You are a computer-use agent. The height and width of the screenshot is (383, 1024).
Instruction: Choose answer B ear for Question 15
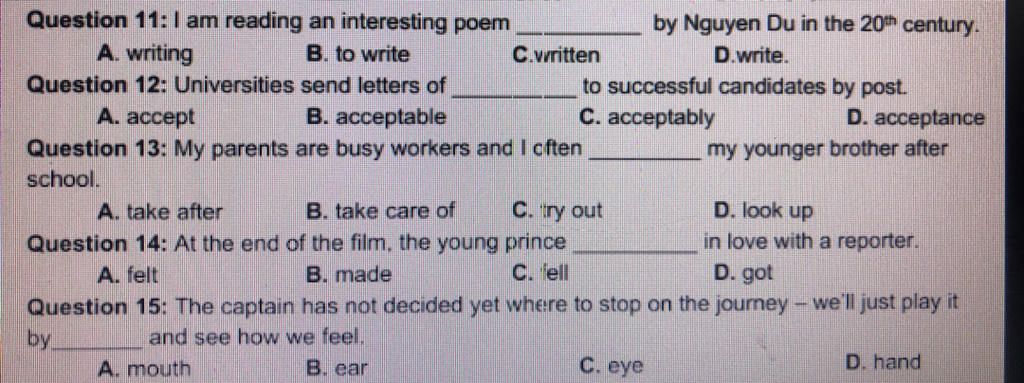(x=337, y=369)
